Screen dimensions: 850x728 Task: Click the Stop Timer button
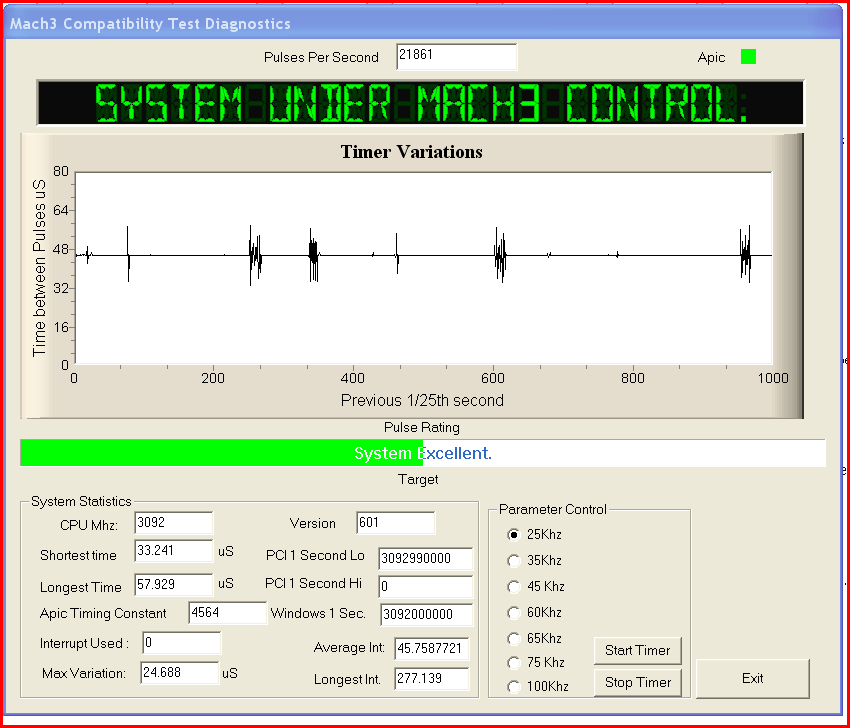coord(638,682)
